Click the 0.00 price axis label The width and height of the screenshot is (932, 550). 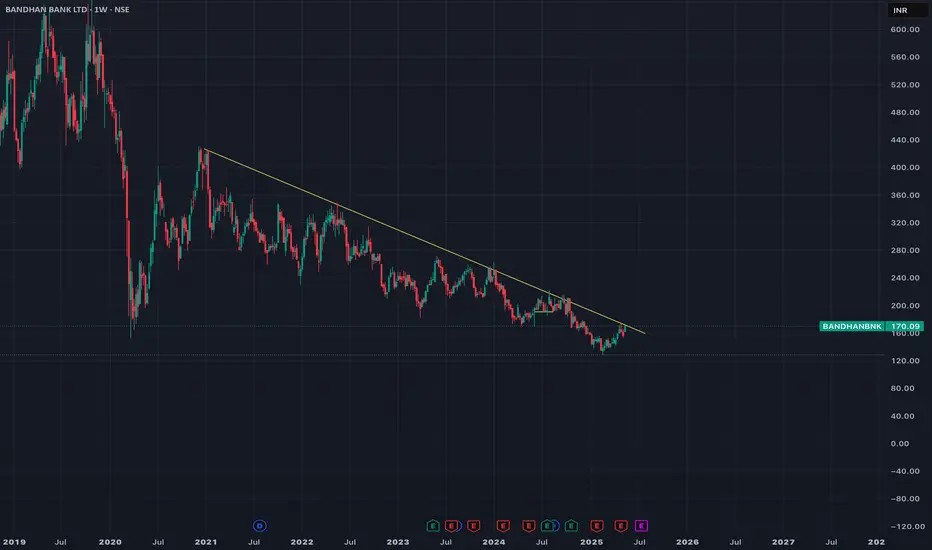tap(899, 443)
